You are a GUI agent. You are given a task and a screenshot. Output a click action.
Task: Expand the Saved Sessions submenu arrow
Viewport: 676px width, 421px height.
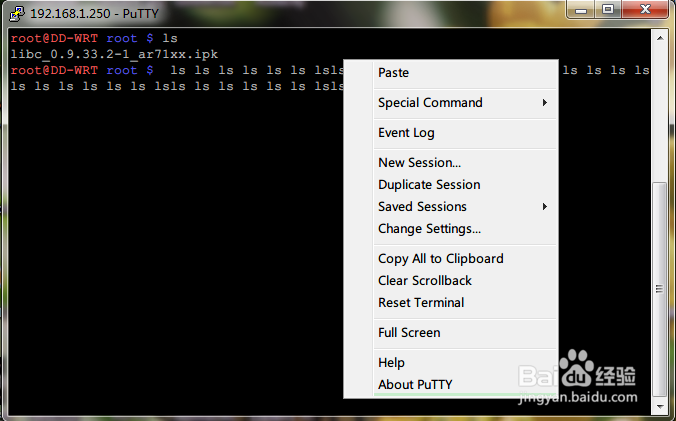545,206
